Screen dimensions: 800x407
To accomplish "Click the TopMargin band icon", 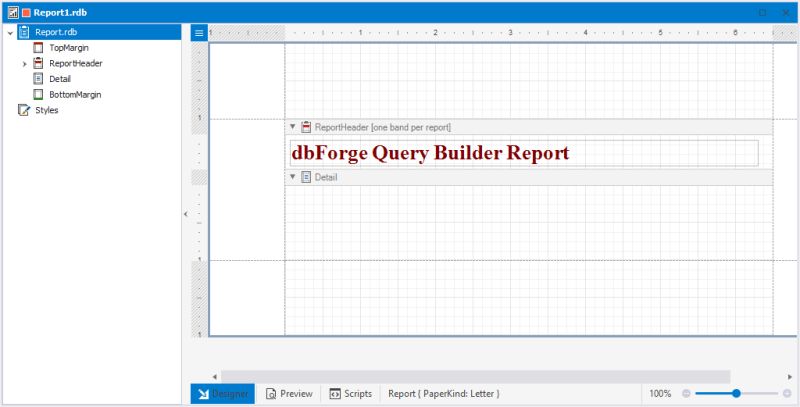I will pyautogui.click(x=38, y=48).
